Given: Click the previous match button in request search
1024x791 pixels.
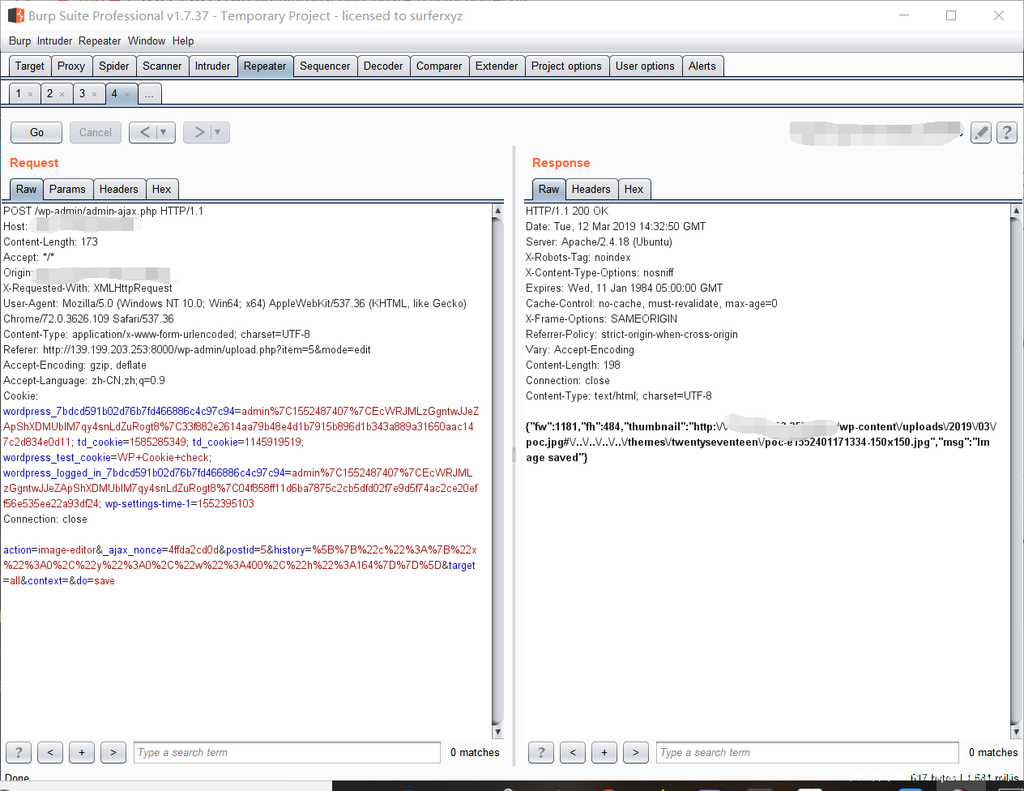Looking at the screenshot, I should (50, 752).
